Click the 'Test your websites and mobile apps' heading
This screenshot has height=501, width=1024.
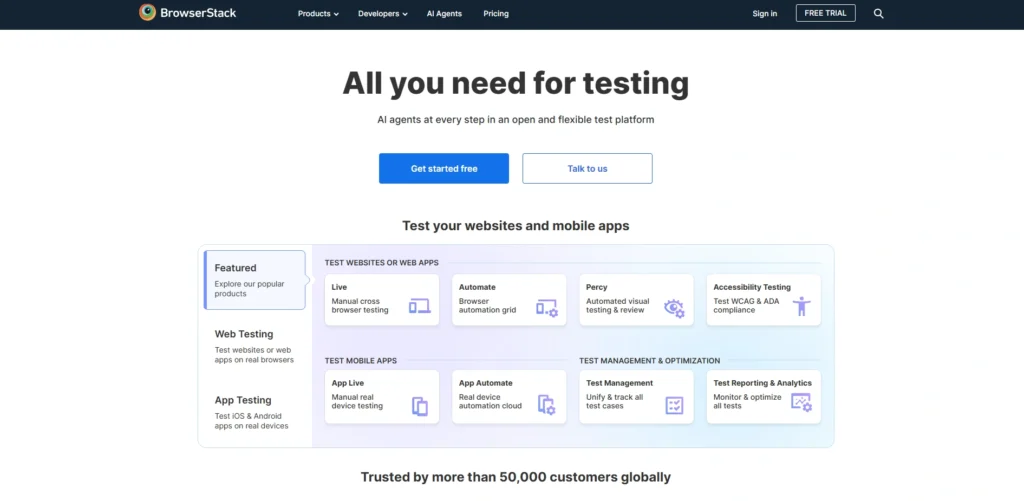click(x=515, y=226)
